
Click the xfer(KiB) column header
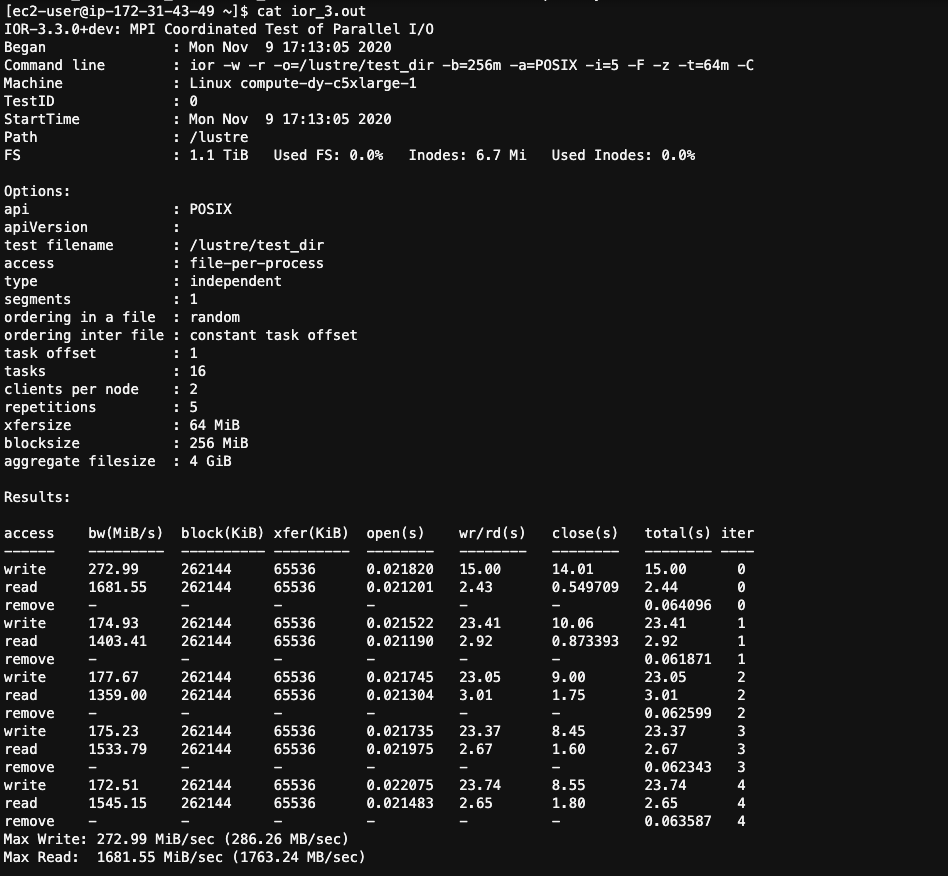tap(311, 533)
